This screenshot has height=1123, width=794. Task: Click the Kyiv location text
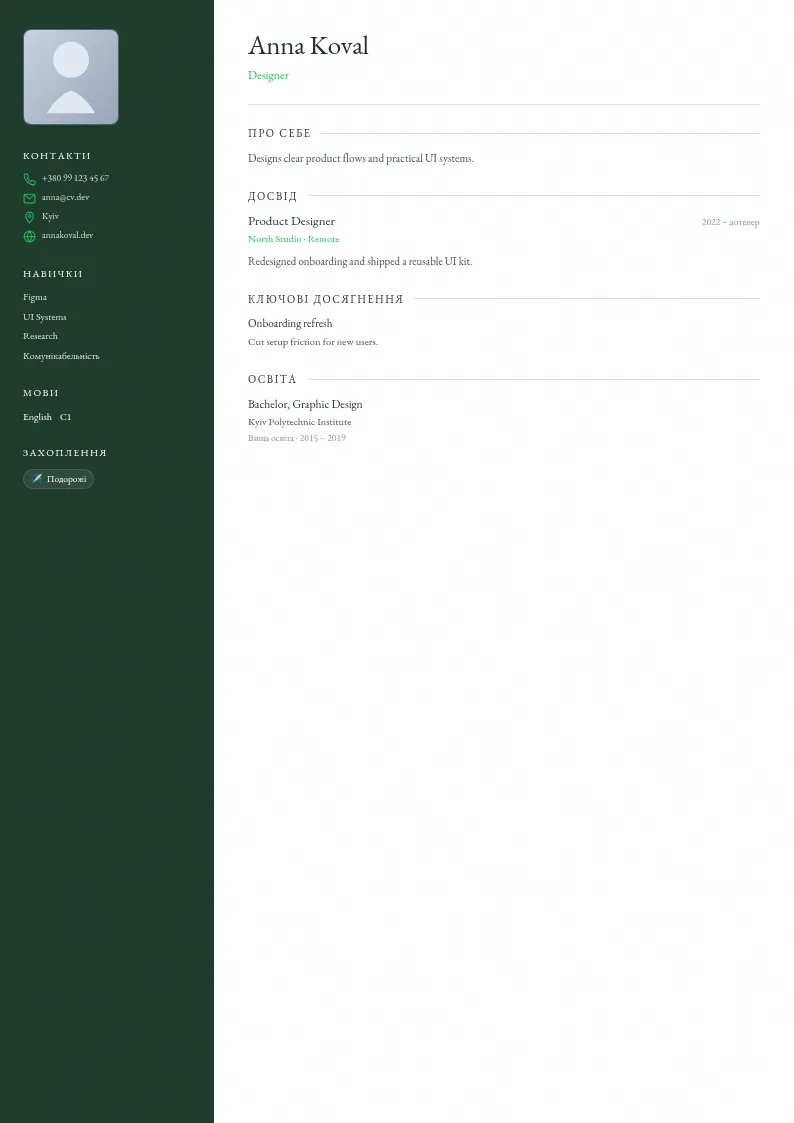click(50, 216)
